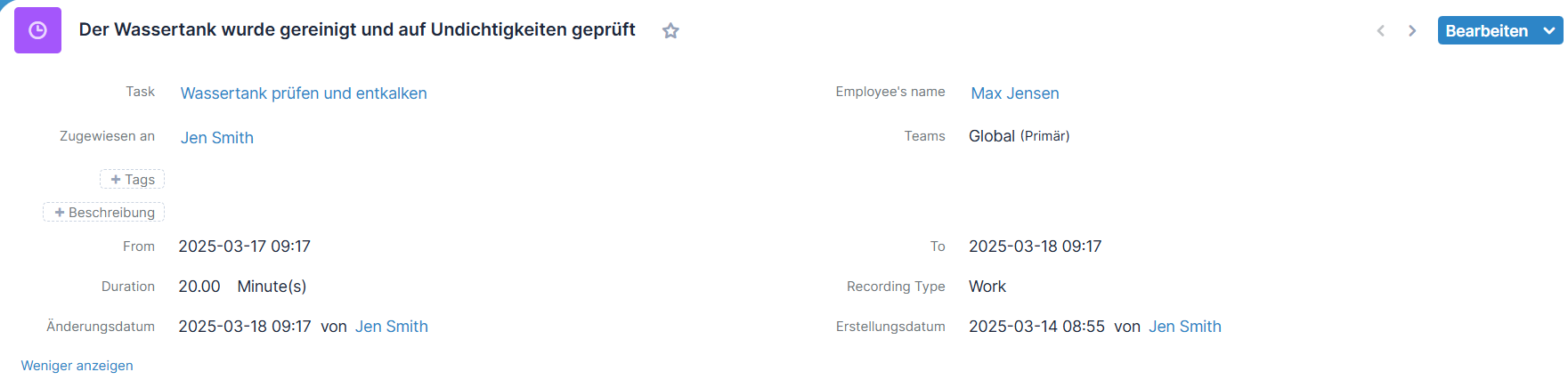
Task: Click the Duration value 20.00
Action: (199, 287)
